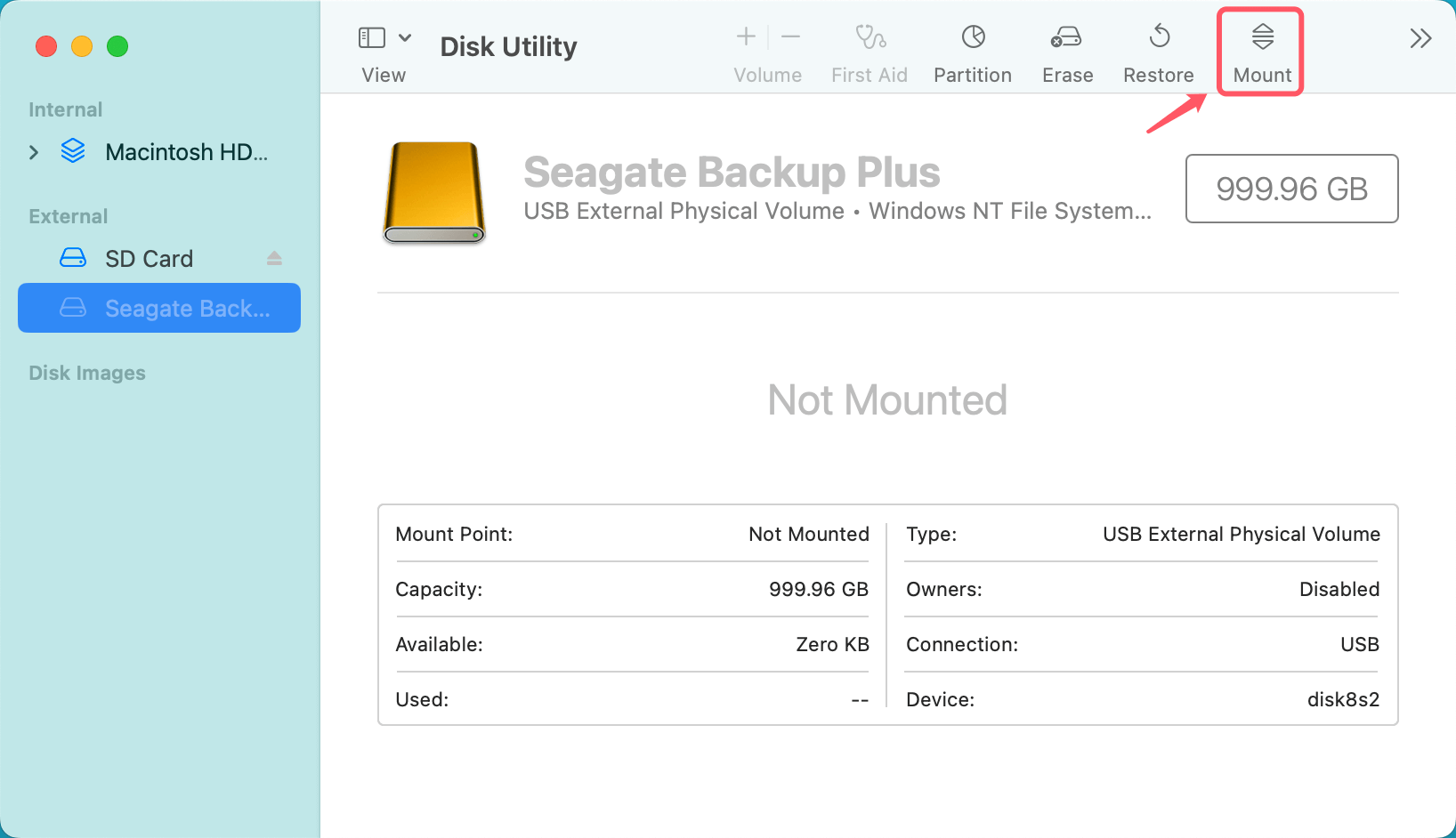
Task: Open the View options dropdown chevron
Action: pos(406,36)
